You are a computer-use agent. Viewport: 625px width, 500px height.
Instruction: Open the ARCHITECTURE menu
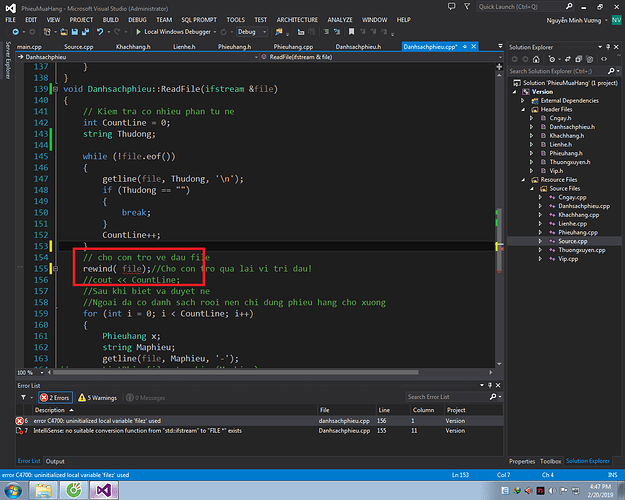(299, 19)
